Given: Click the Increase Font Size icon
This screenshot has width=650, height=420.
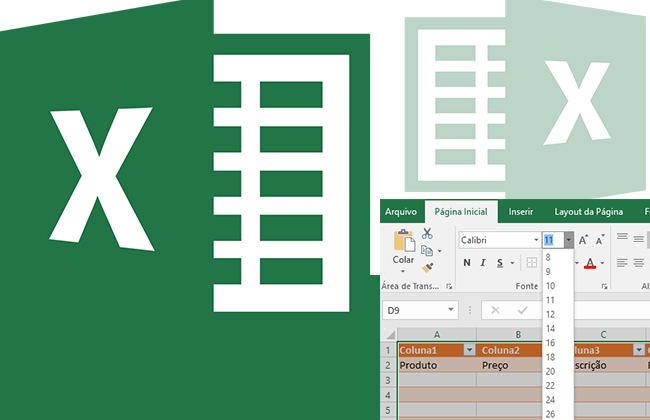Looking at the screenshot, I should [583, 240].
